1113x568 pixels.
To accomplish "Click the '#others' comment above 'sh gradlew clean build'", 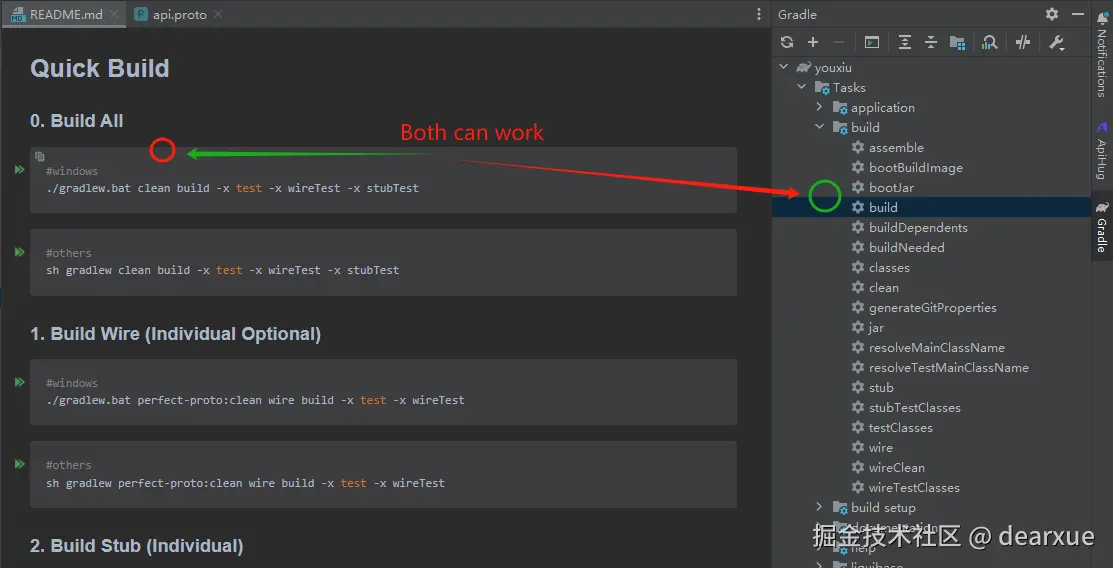I will [69, 253].
